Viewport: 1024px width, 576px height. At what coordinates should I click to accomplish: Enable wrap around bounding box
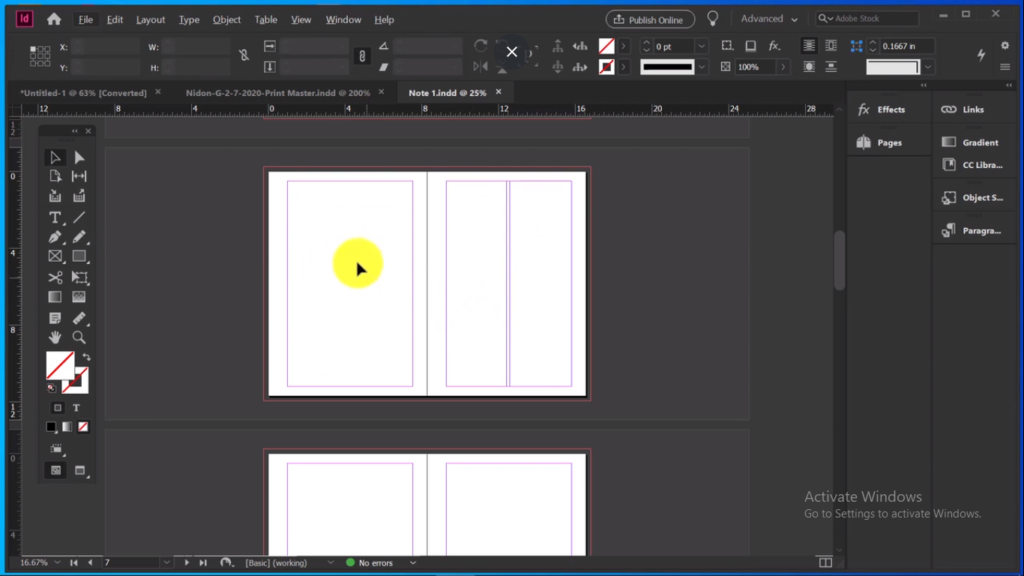coord(831,46)
